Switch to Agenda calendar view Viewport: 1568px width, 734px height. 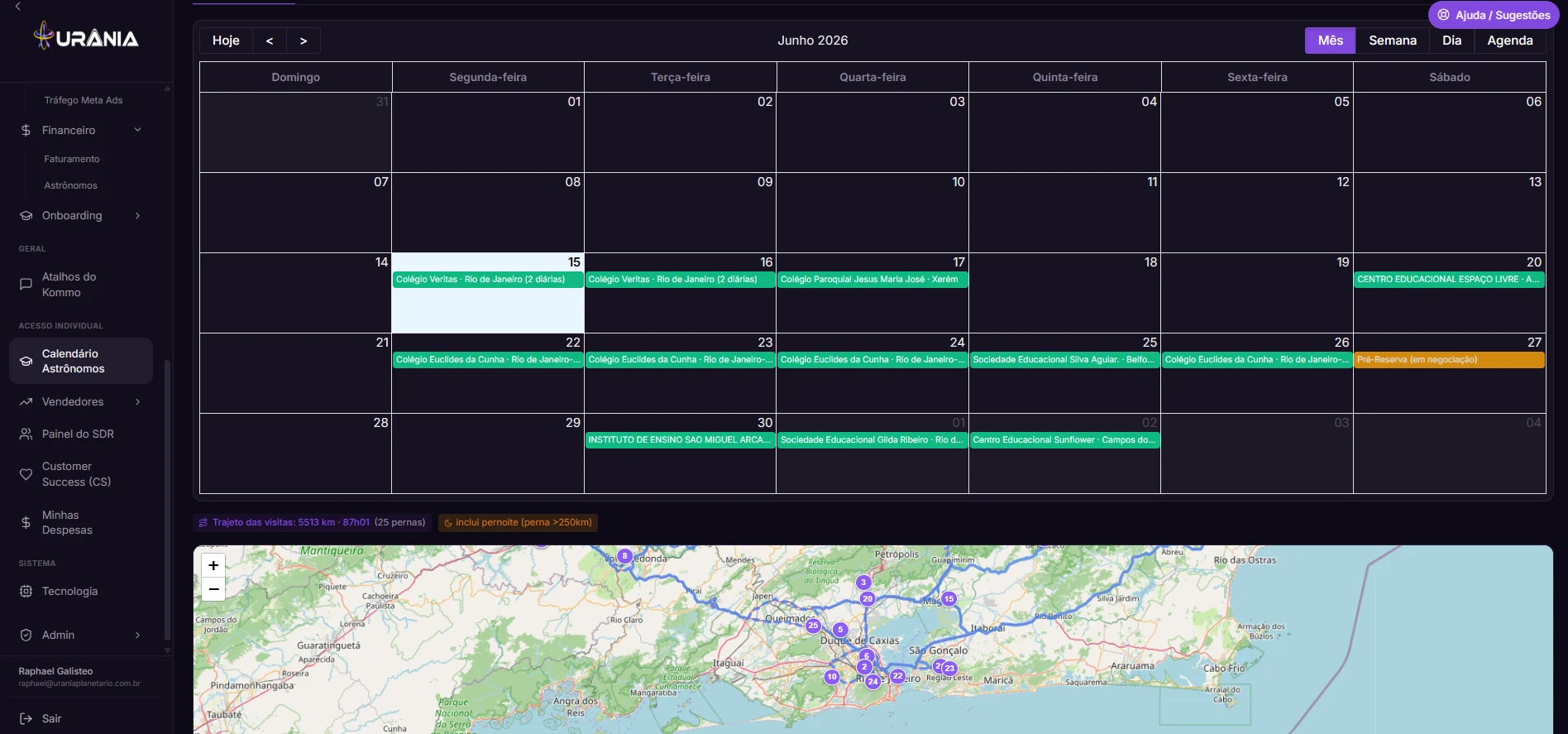1510,41
